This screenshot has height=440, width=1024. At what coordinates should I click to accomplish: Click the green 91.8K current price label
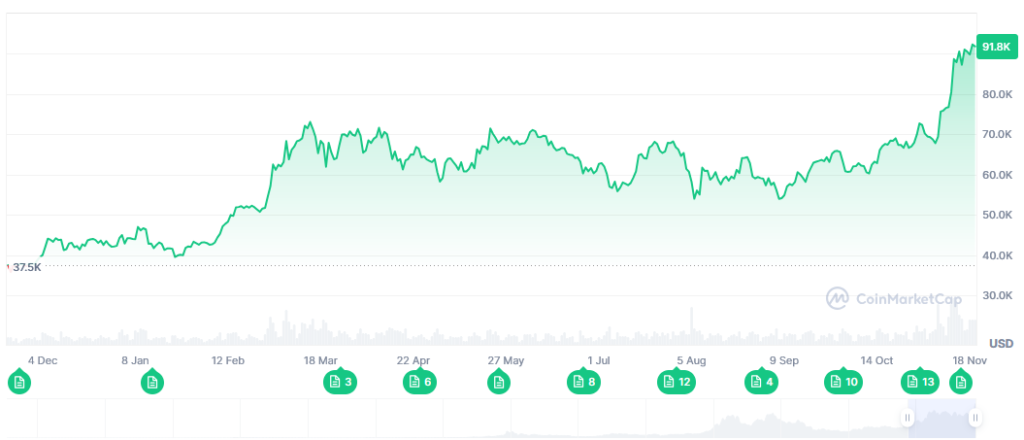pyautogui.click(x=996, y=47)
